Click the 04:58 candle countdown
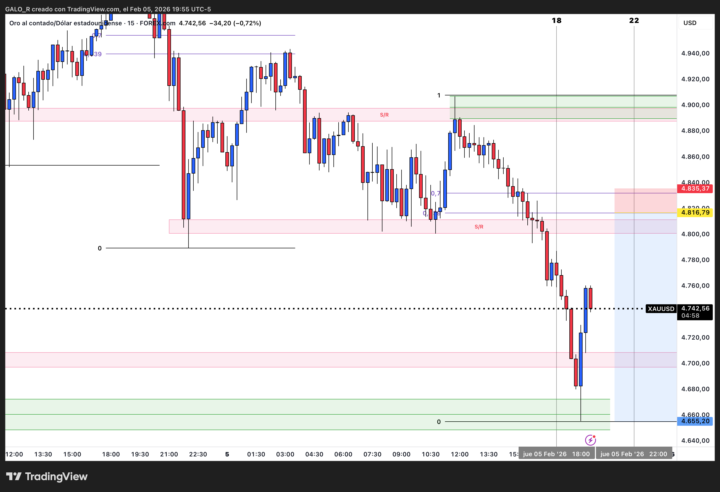Viewport: 720px width, 492px height. pos(690,316)
